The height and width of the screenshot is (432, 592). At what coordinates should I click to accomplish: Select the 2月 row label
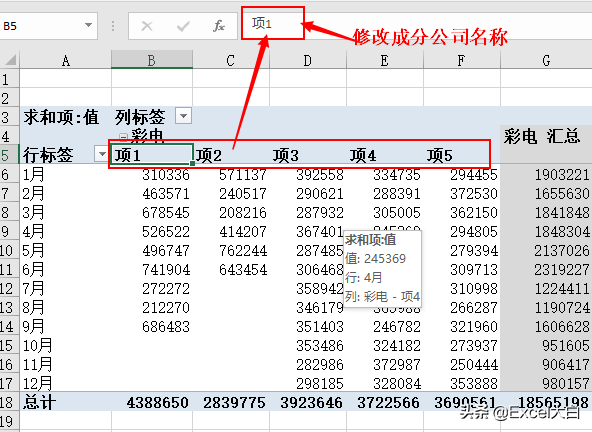pyautogui.click(x=65, y=193)
